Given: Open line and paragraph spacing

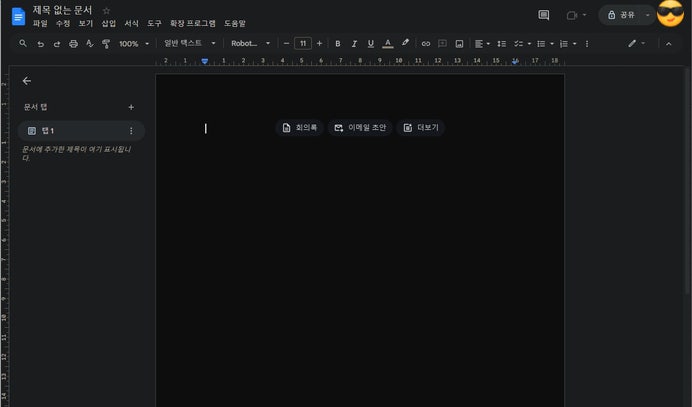Looking at the screenshot, I should 501,44.
